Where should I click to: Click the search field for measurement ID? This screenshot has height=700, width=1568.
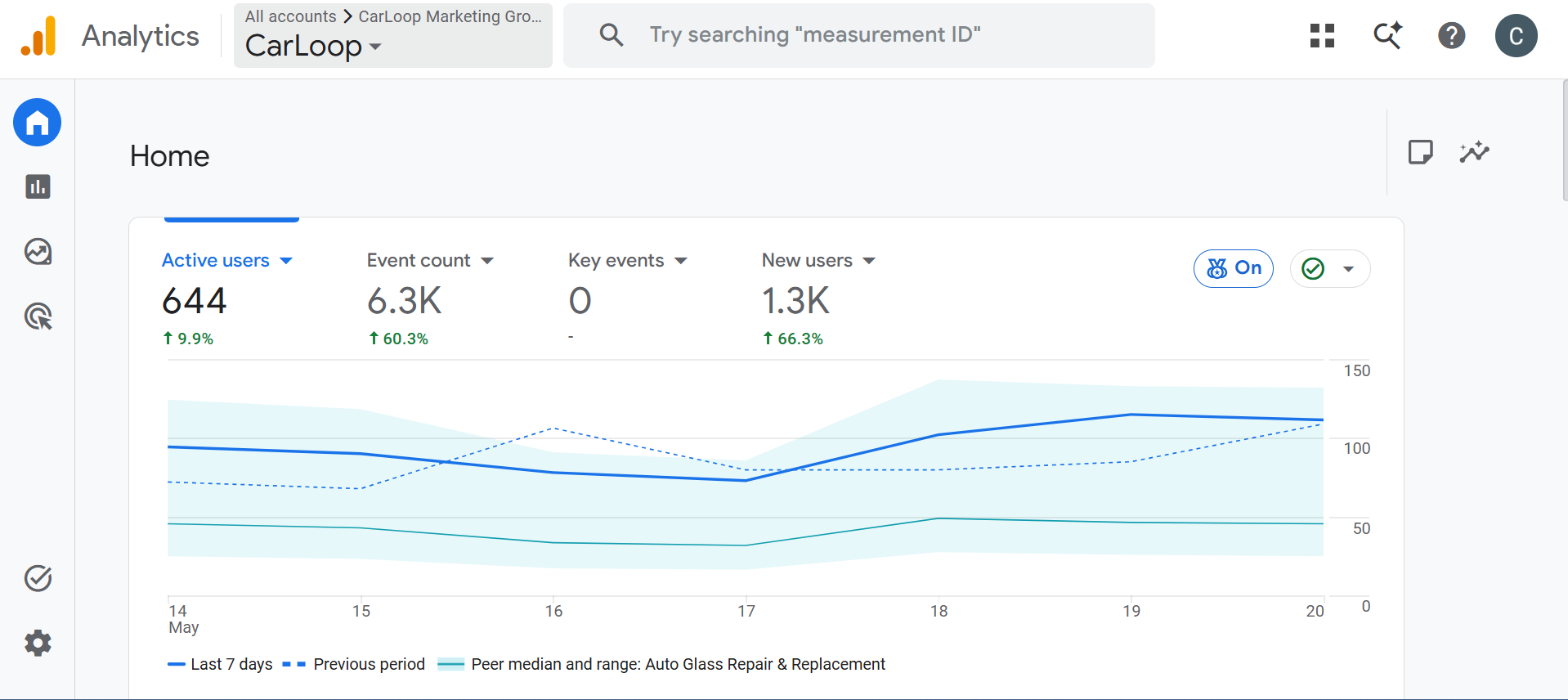[x=859, y=35]
